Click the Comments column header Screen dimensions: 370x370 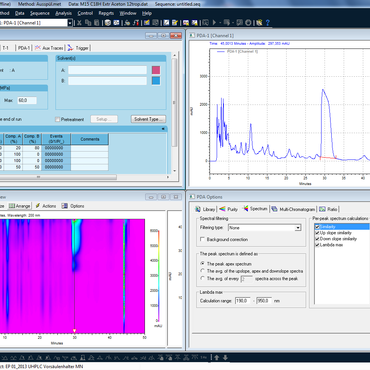coord(90,139)
